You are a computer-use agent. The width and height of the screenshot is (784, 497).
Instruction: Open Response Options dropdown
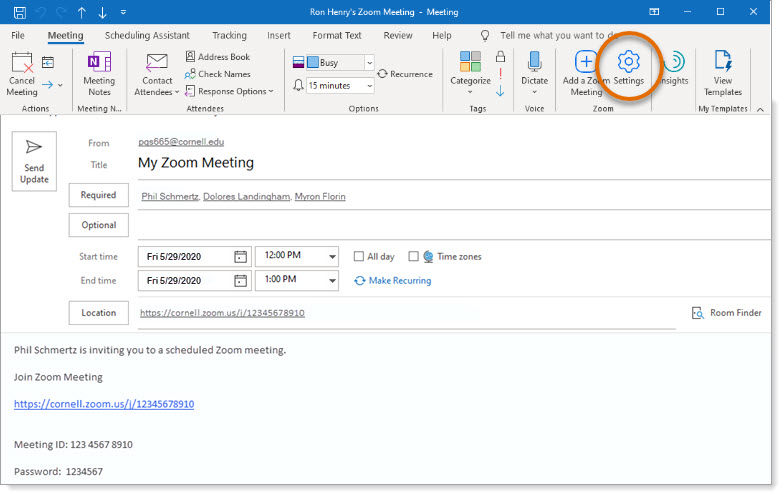pos(229,91)
